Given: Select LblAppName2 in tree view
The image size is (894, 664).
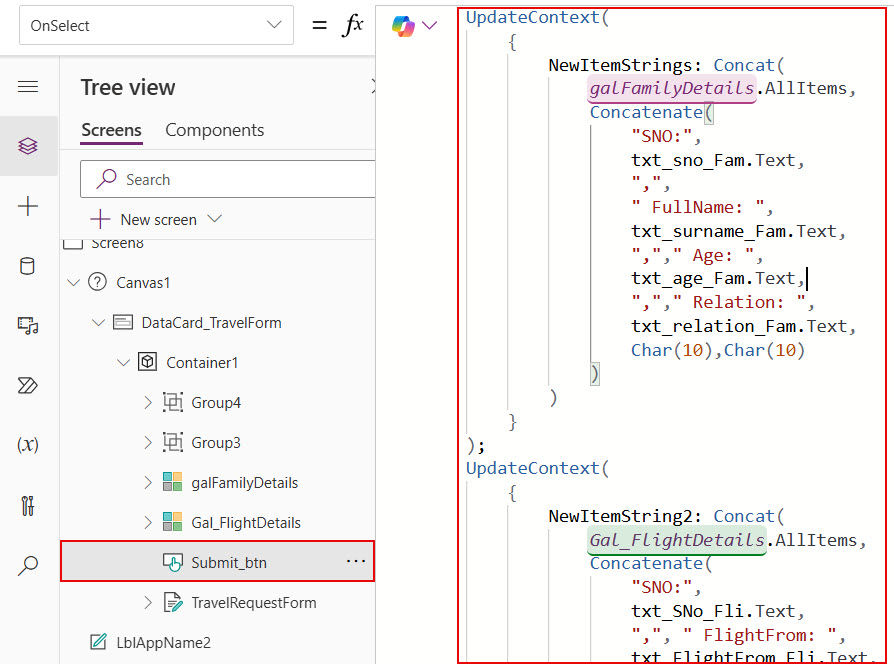Looking at the screenshot, I should point(163,642).
